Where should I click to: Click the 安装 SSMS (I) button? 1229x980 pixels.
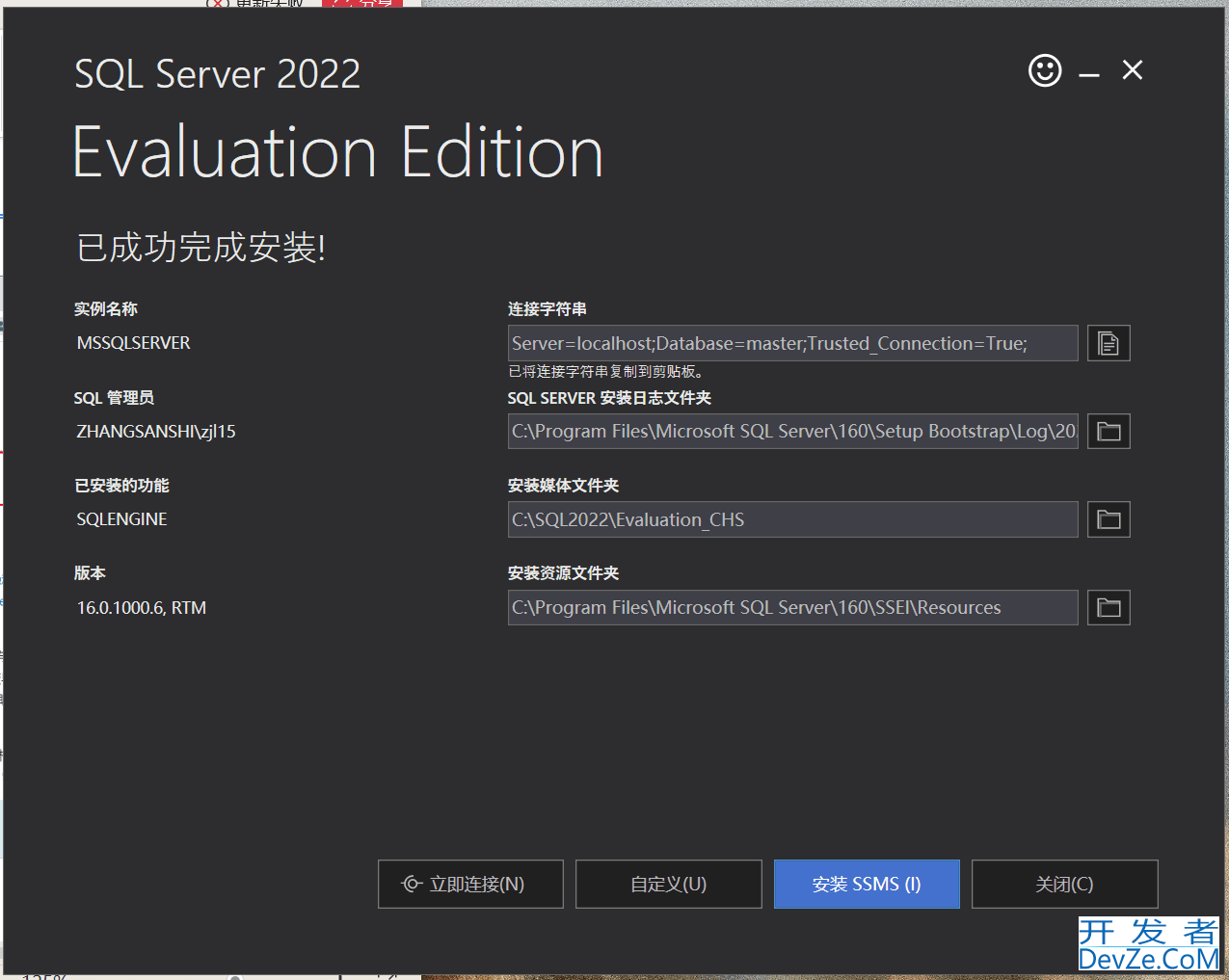pos(867,884)
